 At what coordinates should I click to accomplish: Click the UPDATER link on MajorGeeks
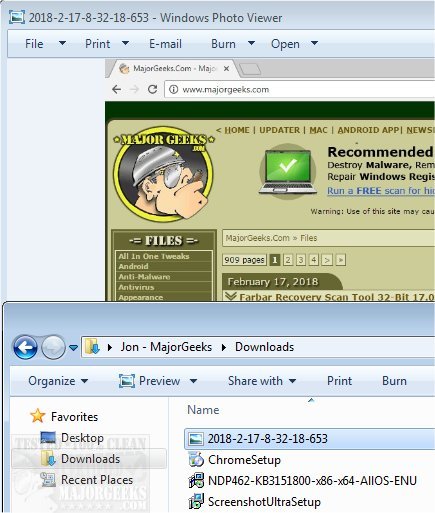[279, 130]
